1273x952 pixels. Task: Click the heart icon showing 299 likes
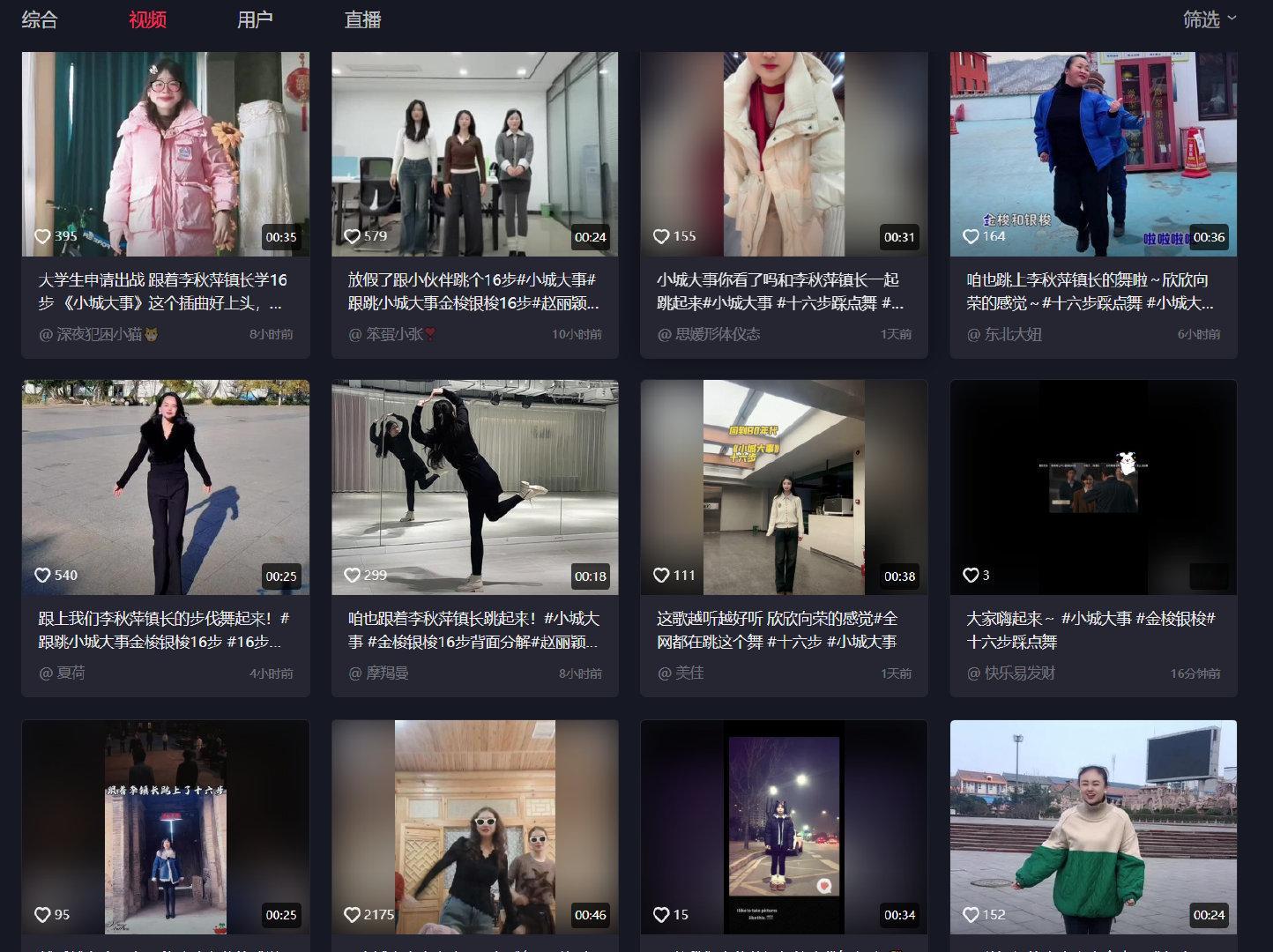click(x=352, y=576)
